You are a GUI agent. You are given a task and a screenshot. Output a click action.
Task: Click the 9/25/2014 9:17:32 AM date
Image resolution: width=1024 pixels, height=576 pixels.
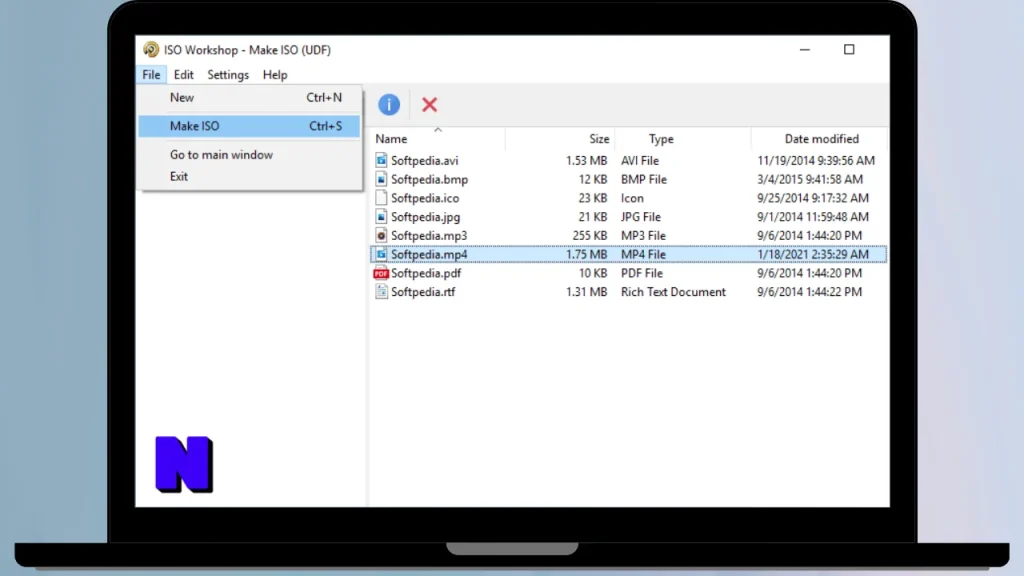[813, 198]
